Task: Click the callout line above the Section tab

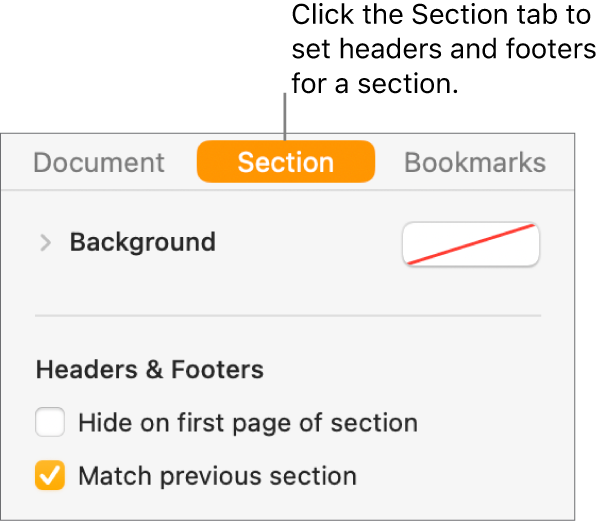Action: (285, 115)
